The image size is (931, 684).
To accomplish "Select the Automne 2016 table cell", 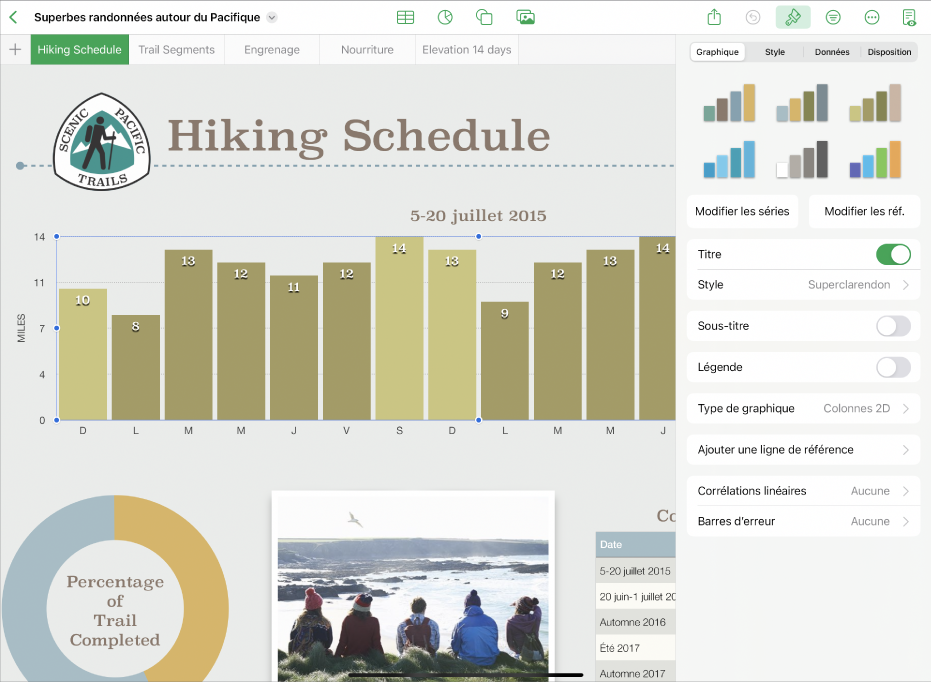I will coord(635,622).
